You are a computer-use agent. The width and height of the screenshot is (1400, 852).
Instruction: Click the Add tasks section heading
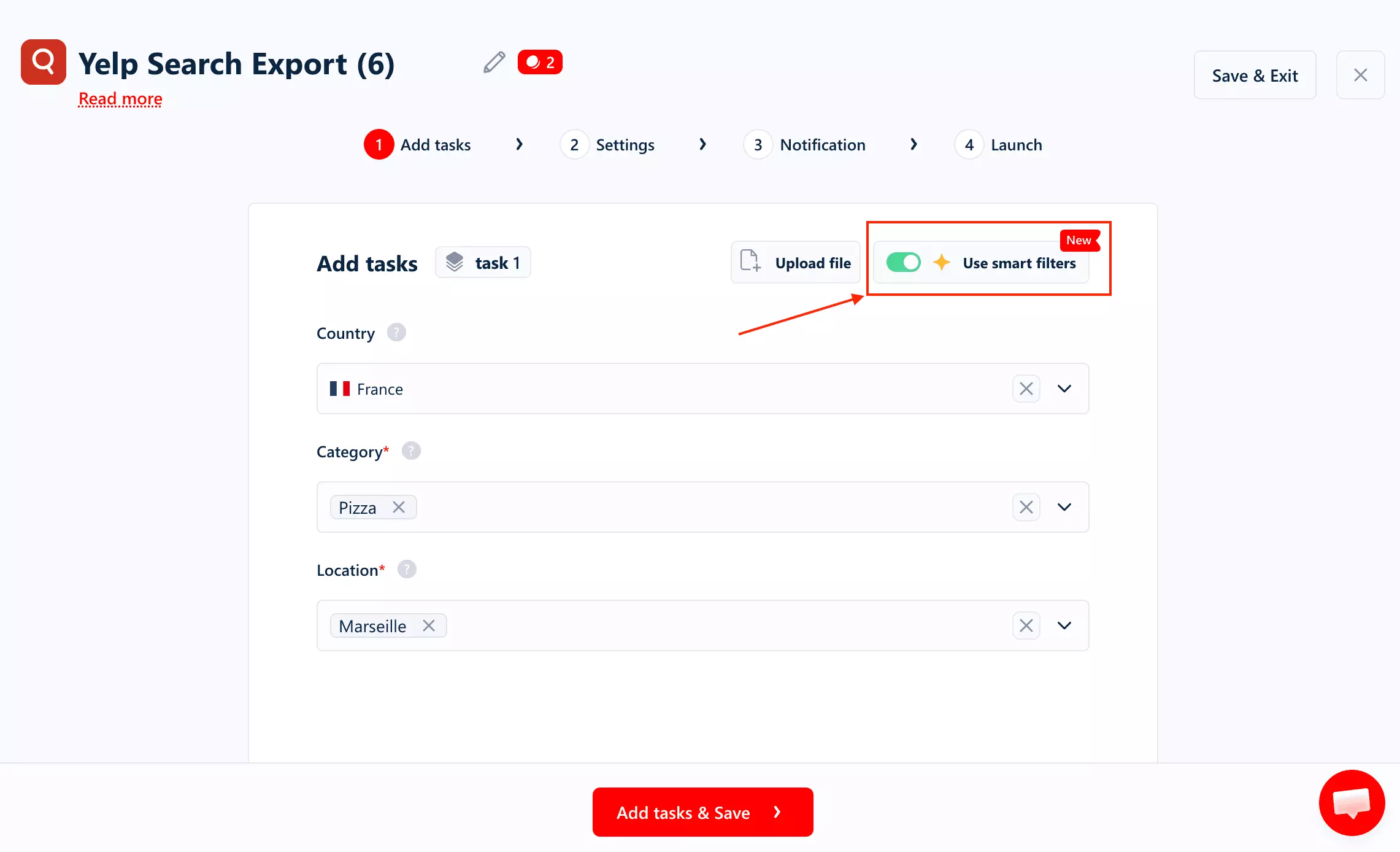[367, 263]
